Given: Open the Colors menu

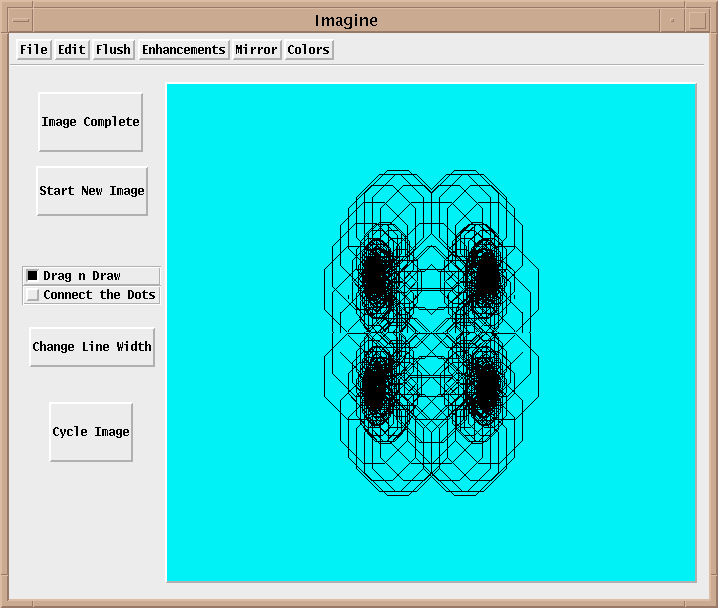Looking at the screenshot, I should coord(308,50).
